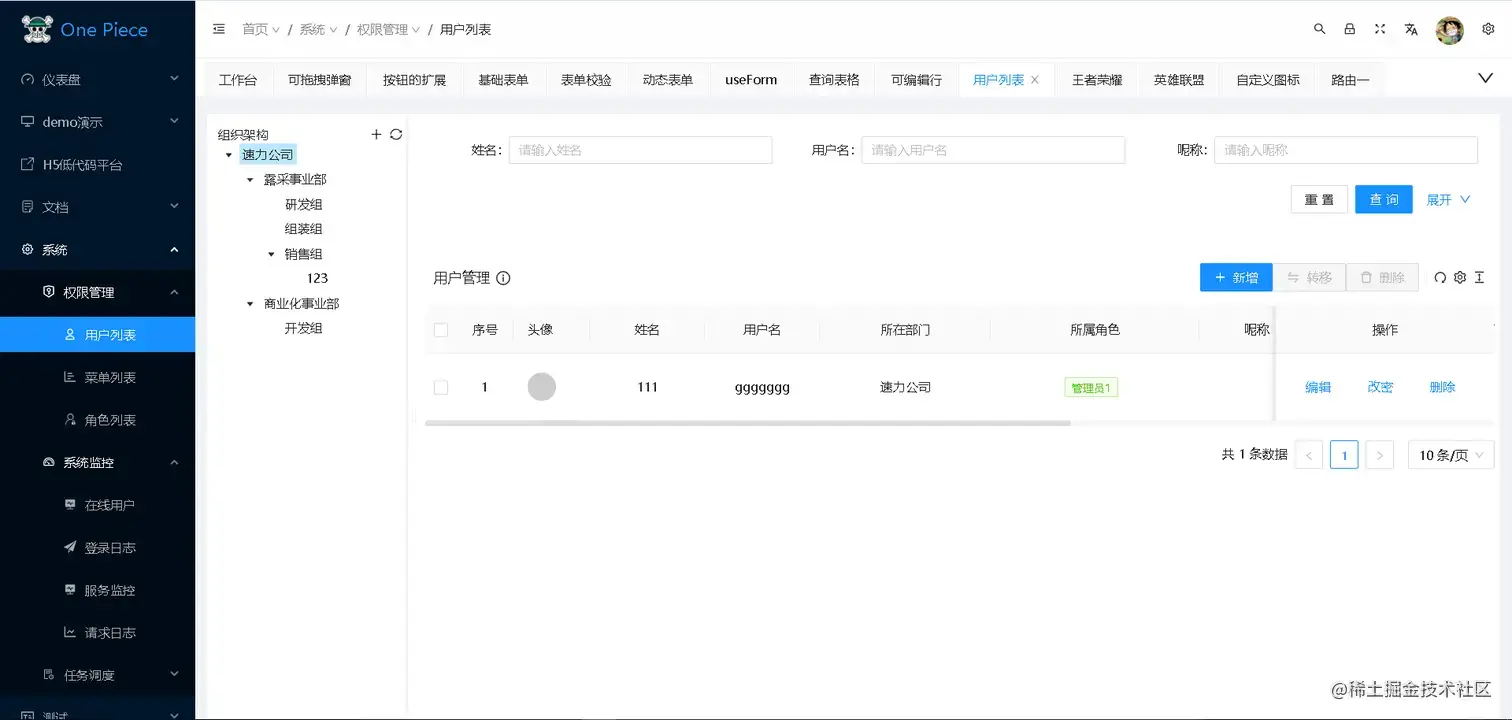Select the checkbox for user 111

point(441,387)
